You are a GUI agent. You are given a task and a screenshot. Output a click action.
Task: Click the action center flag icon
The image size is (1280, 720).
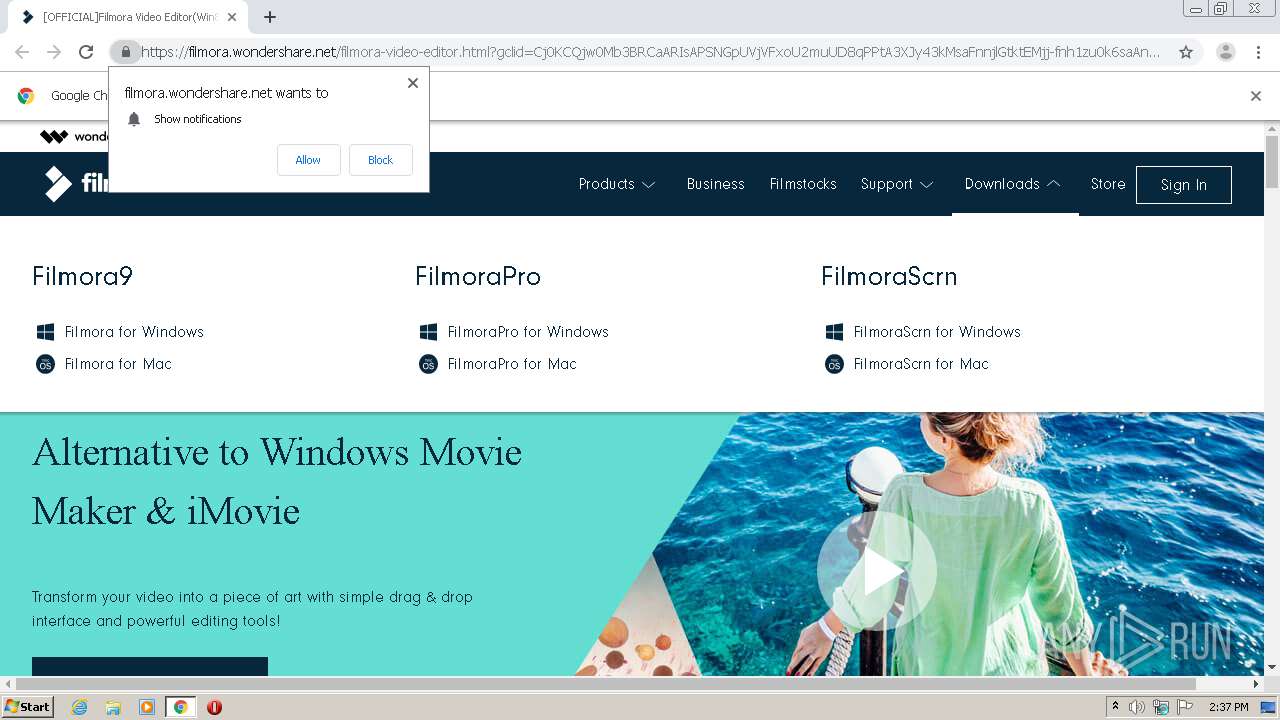click(1185, 707)
